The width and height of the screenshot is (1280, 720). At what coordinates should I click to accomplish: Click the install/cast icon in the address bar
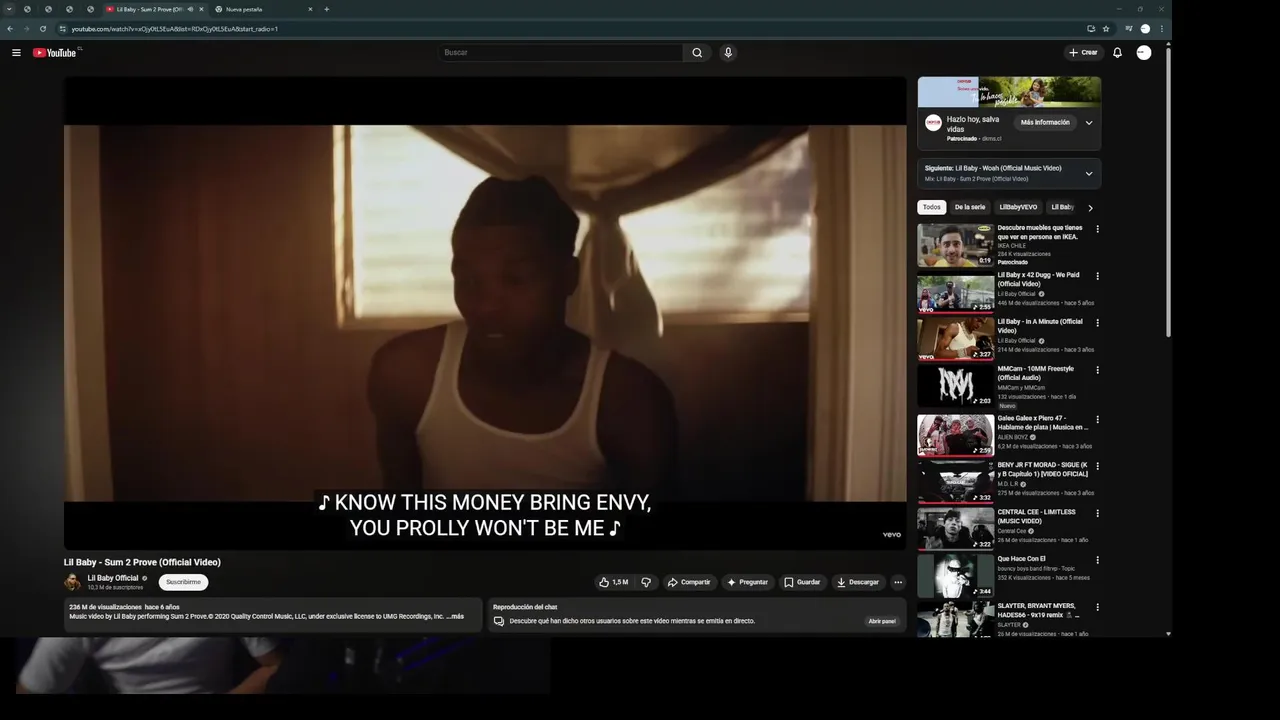pyautogui.click(x=1091, y=29)
